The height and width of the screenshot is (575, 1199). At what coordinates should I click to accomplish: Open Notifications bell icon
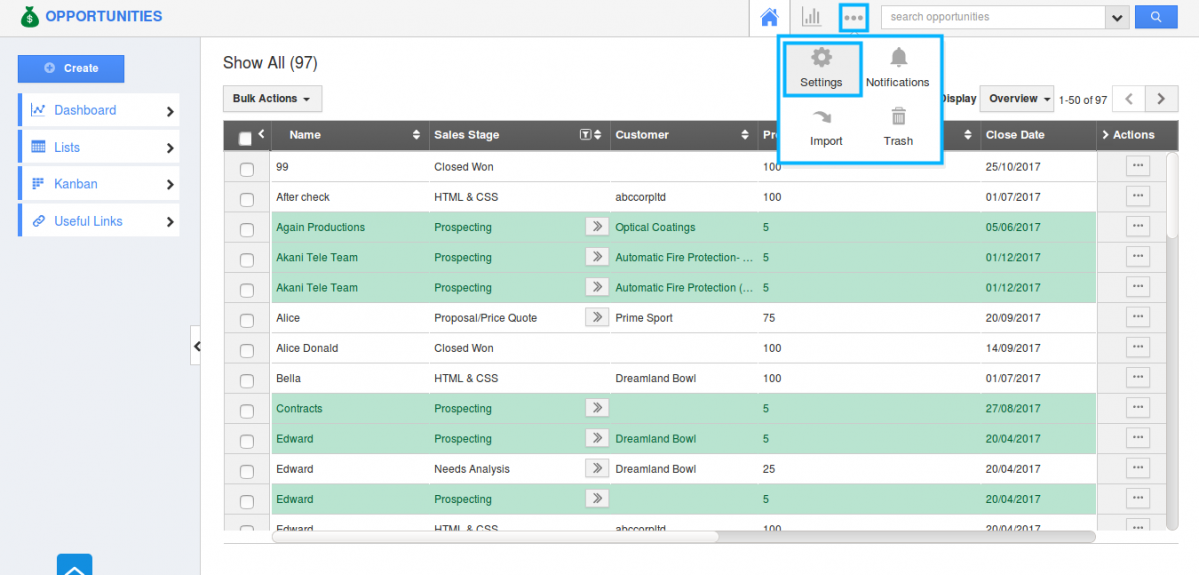click(898, 67)
